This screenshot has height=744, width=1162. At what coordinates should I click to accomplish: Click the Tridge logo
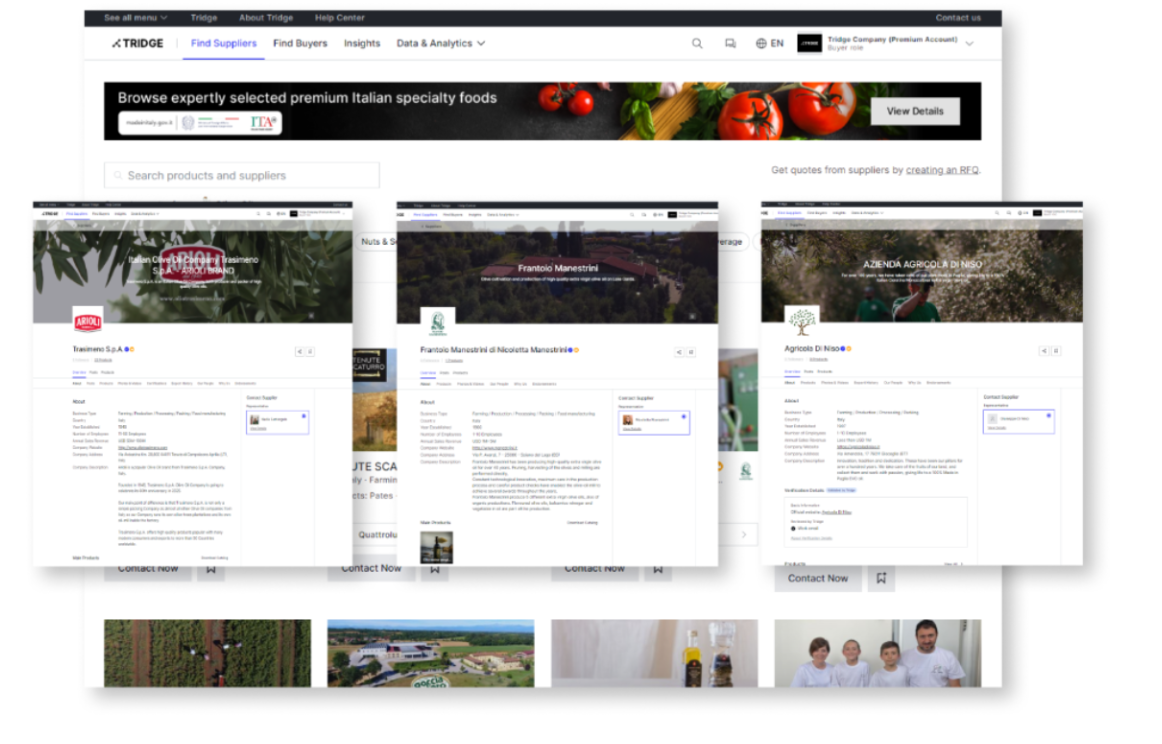tap(139, 44)
